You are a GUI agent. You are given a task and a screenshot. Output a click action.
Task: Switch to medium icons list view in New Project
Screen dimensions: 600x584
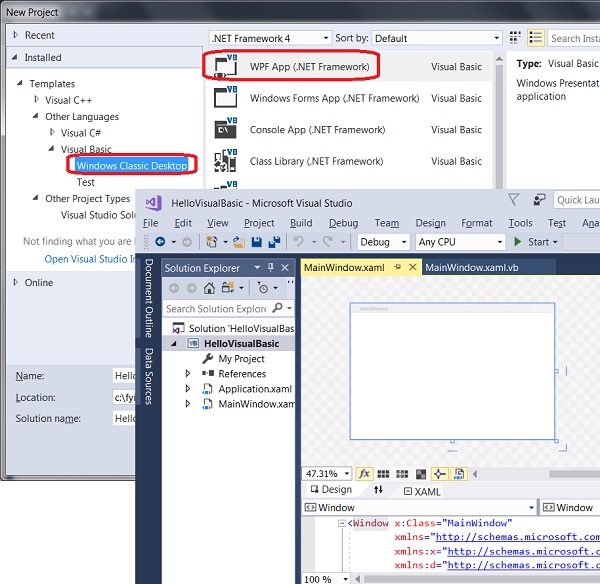click(535, 38)
